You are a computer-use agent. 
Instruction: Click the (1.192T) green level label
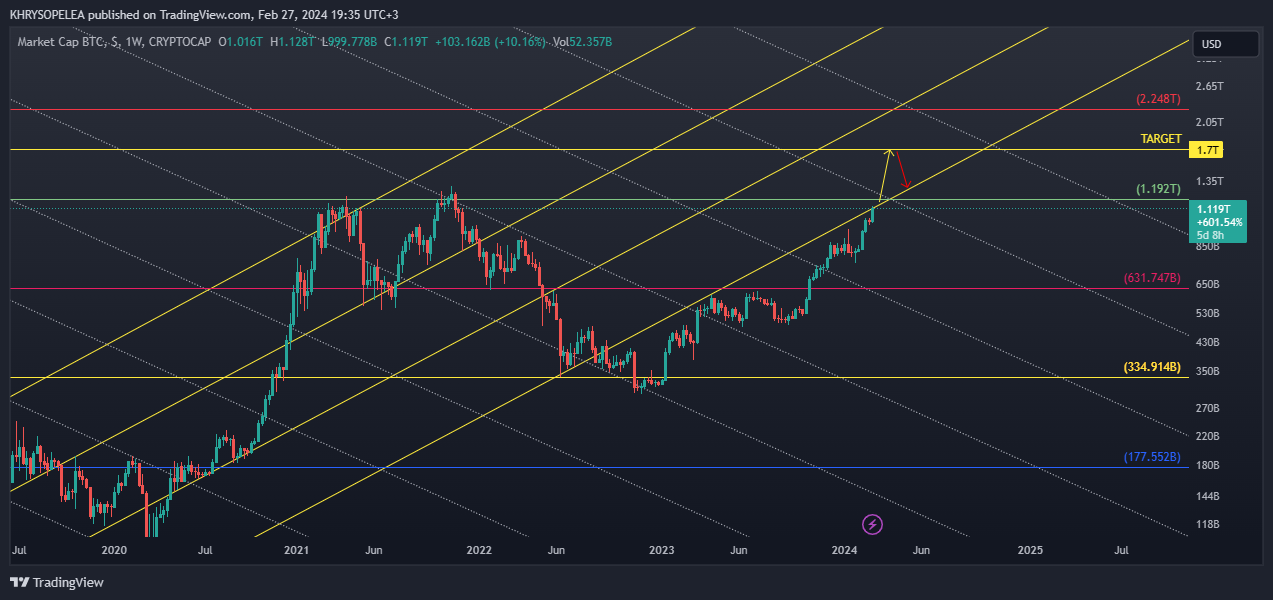[x=1158, y=188]
